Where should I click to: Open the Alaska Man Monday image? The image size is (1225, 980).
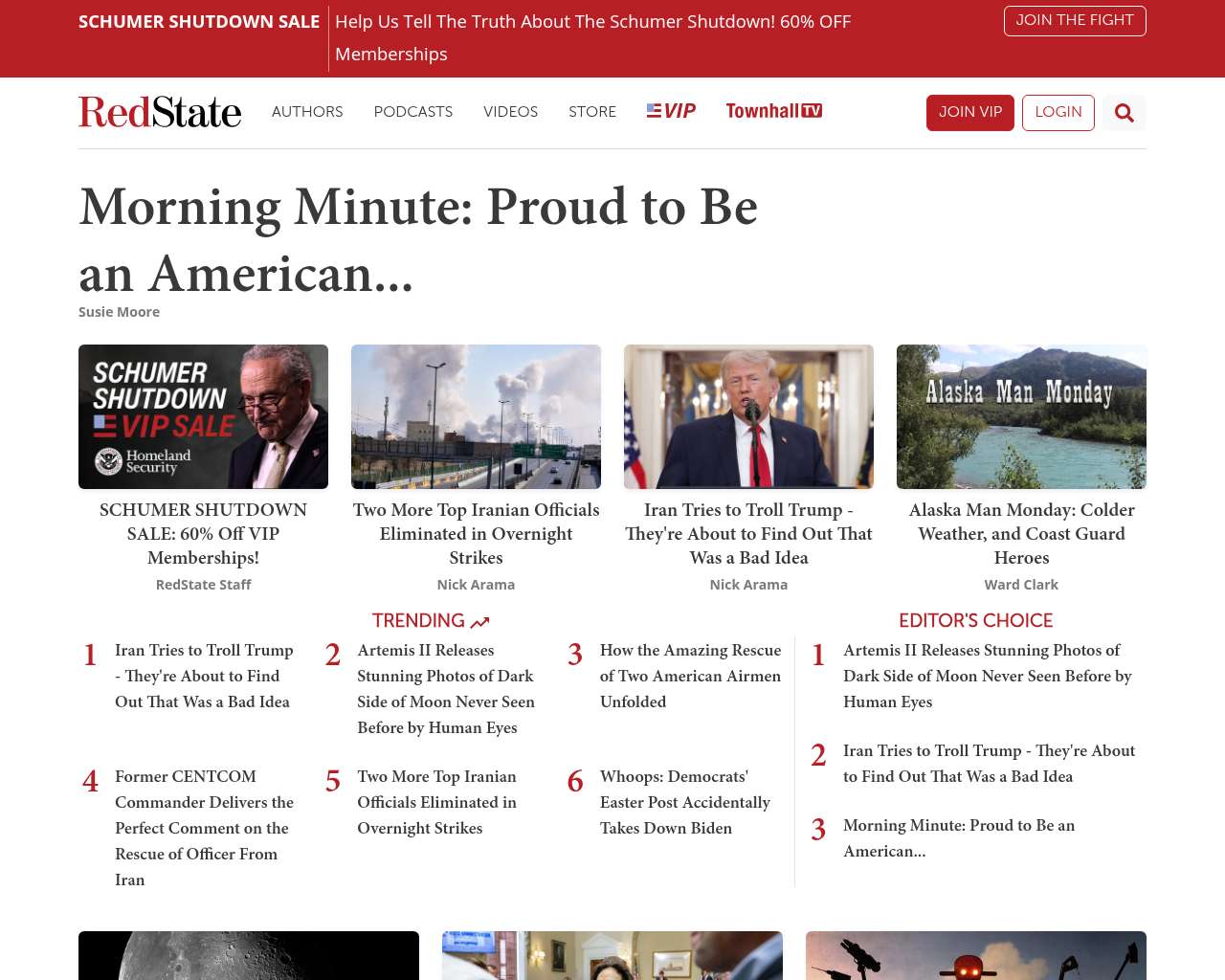coord(1021,416)
